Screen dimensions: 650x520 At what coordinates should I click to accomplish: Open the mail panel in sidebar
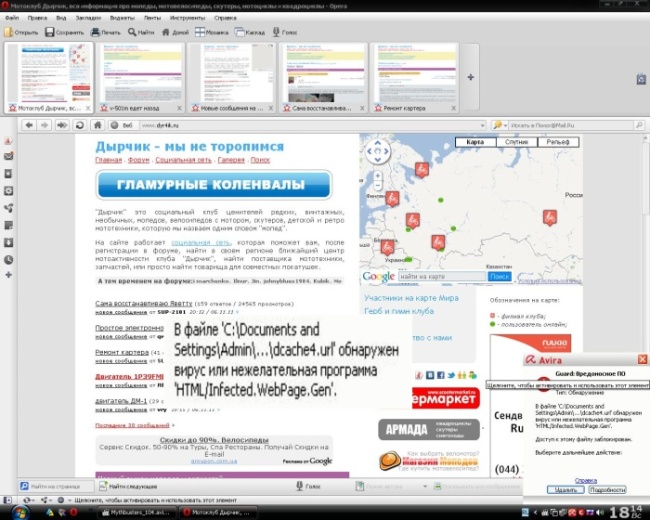8,156
